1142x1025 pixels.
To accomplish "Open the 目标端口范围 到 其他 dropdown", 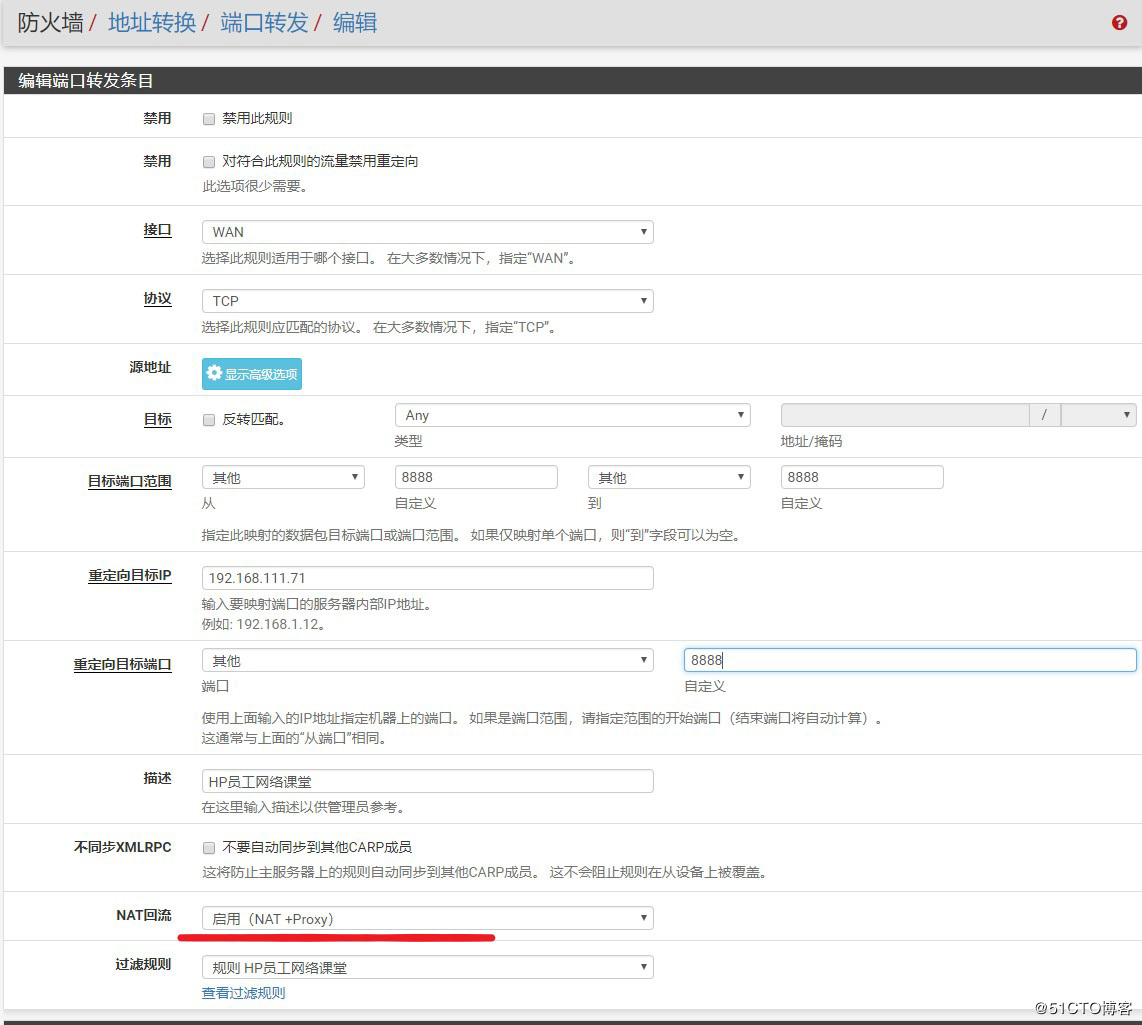I will (x=668, y=477).
